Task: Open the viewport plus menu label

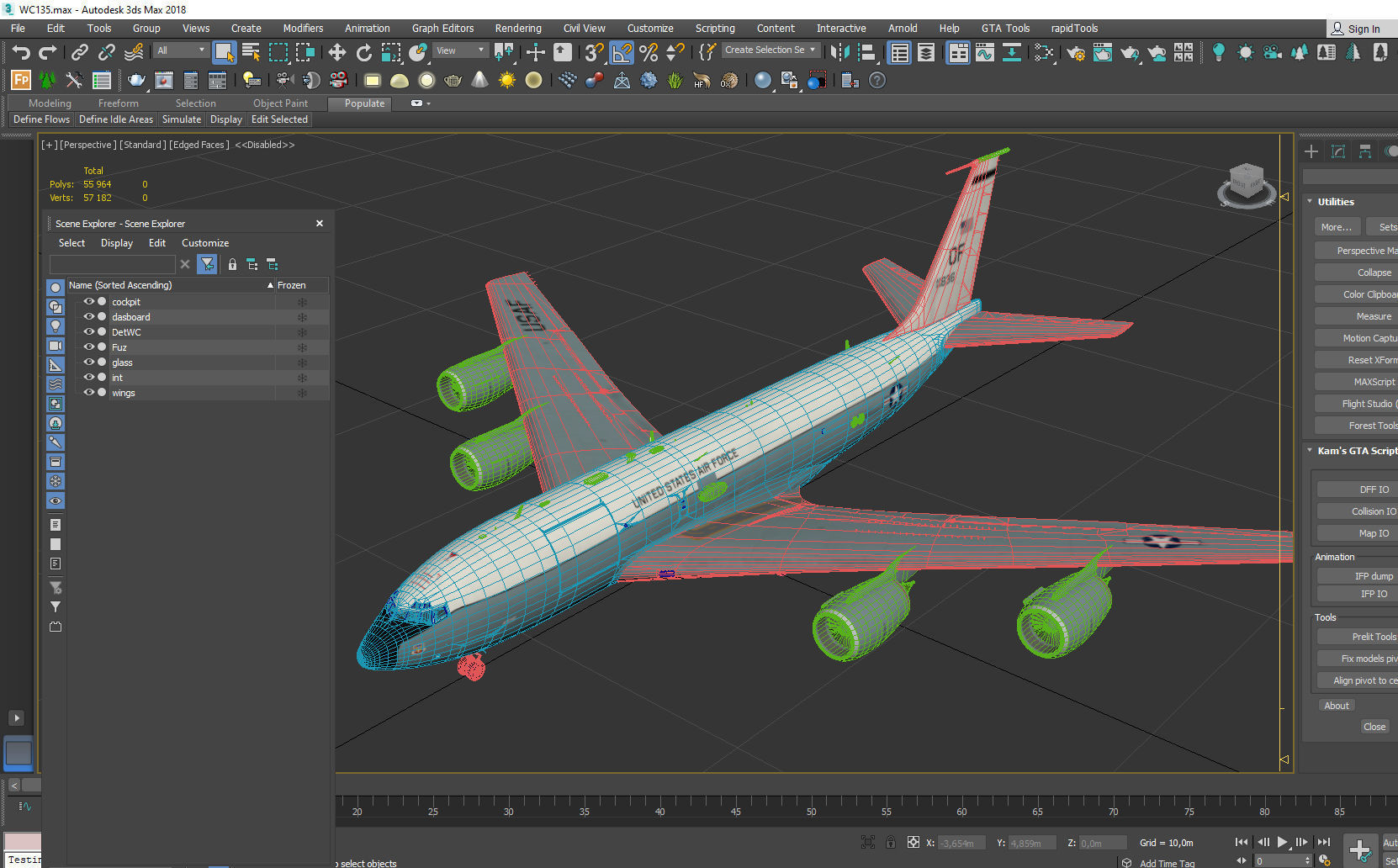Action: click(x=50, y=145)
